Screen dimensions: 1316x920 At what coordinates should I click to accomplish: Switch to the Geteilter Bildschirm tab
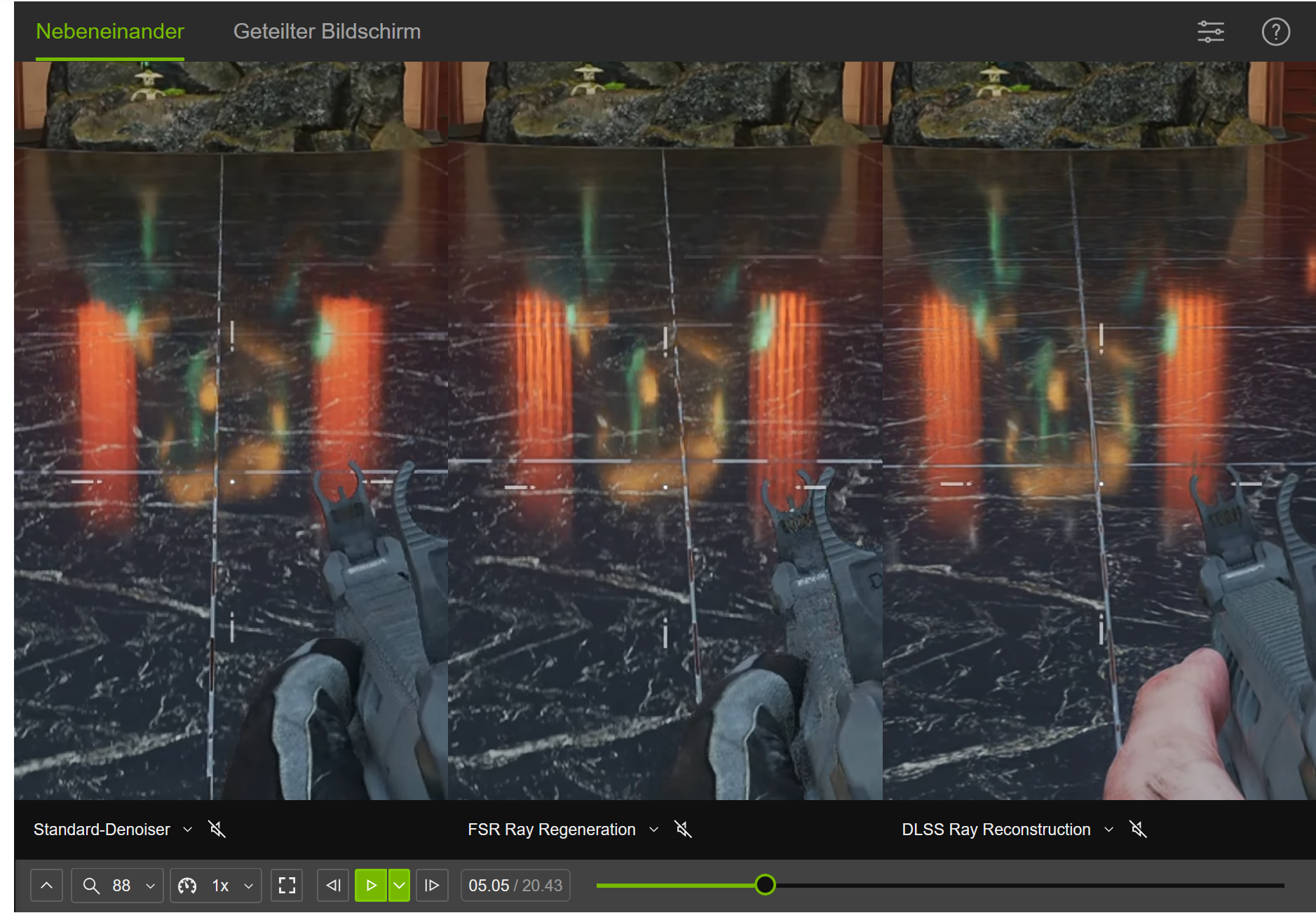point(327,32)
